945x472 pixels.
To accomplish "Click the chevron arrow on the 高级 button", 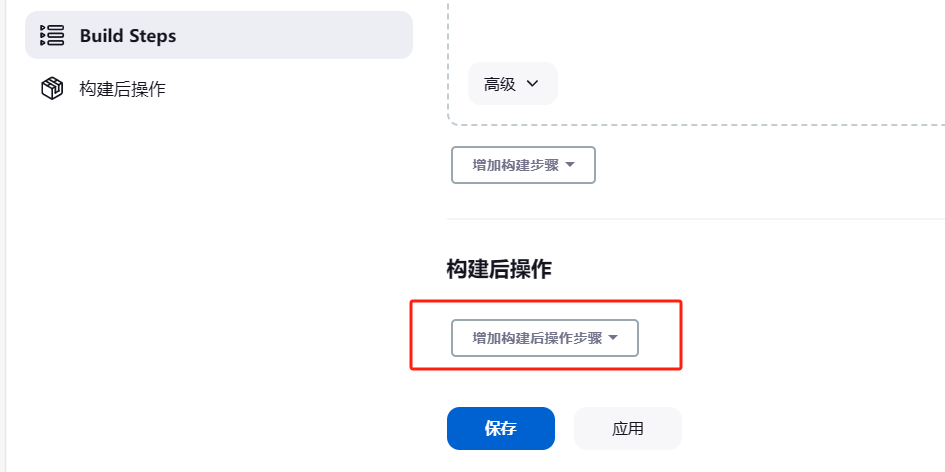I will click(x=532, y=84).
